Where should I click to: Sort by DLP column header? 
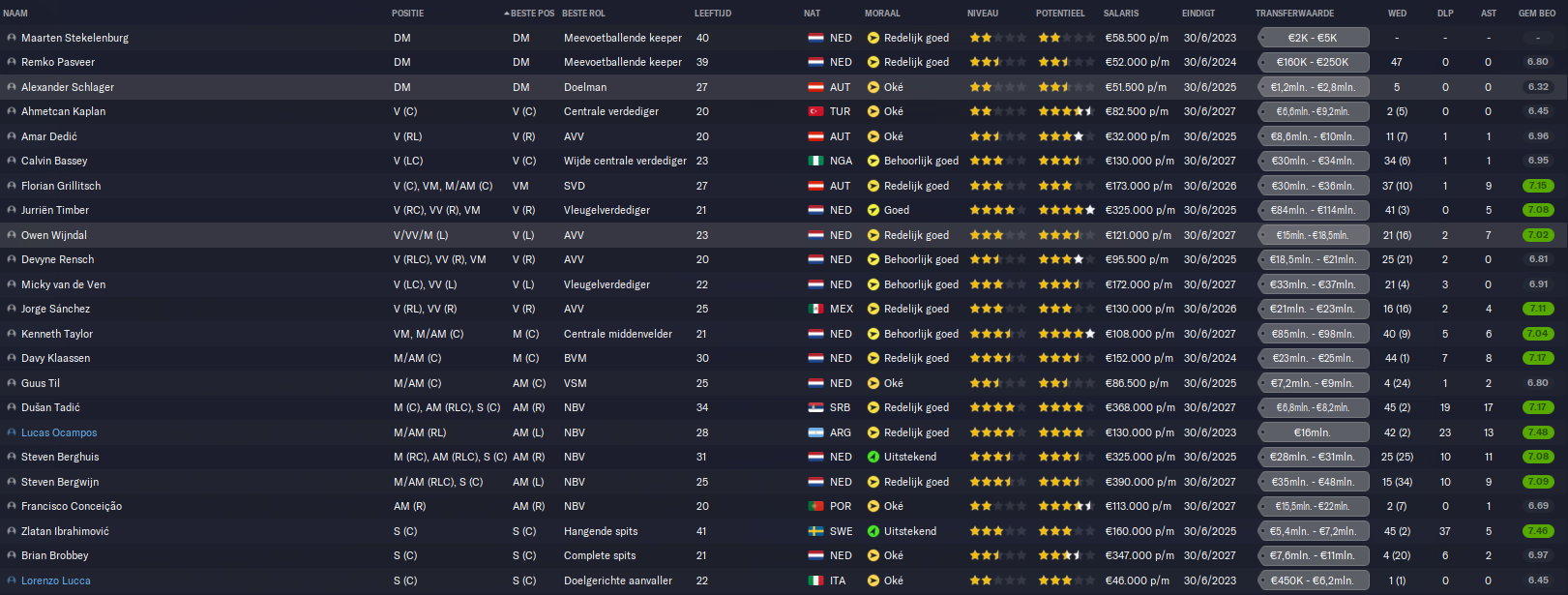[x=1445, y=14]
